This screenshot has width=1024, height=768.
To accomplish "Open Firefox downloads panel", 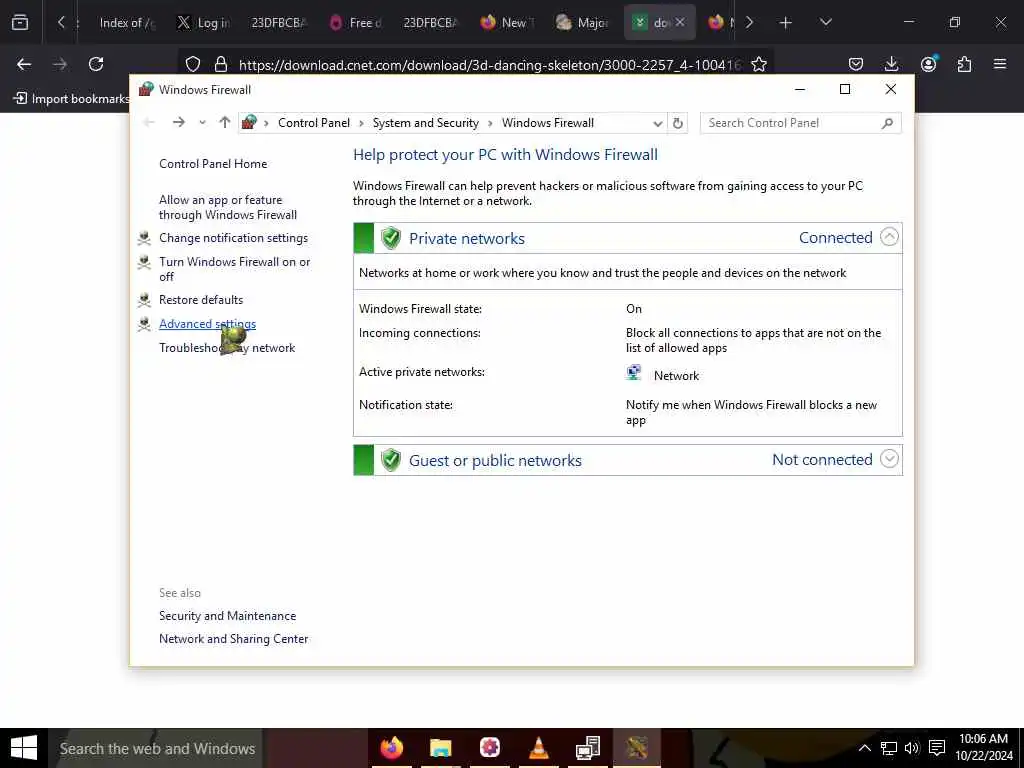I will pyautogui.click(x=891, y=64).
